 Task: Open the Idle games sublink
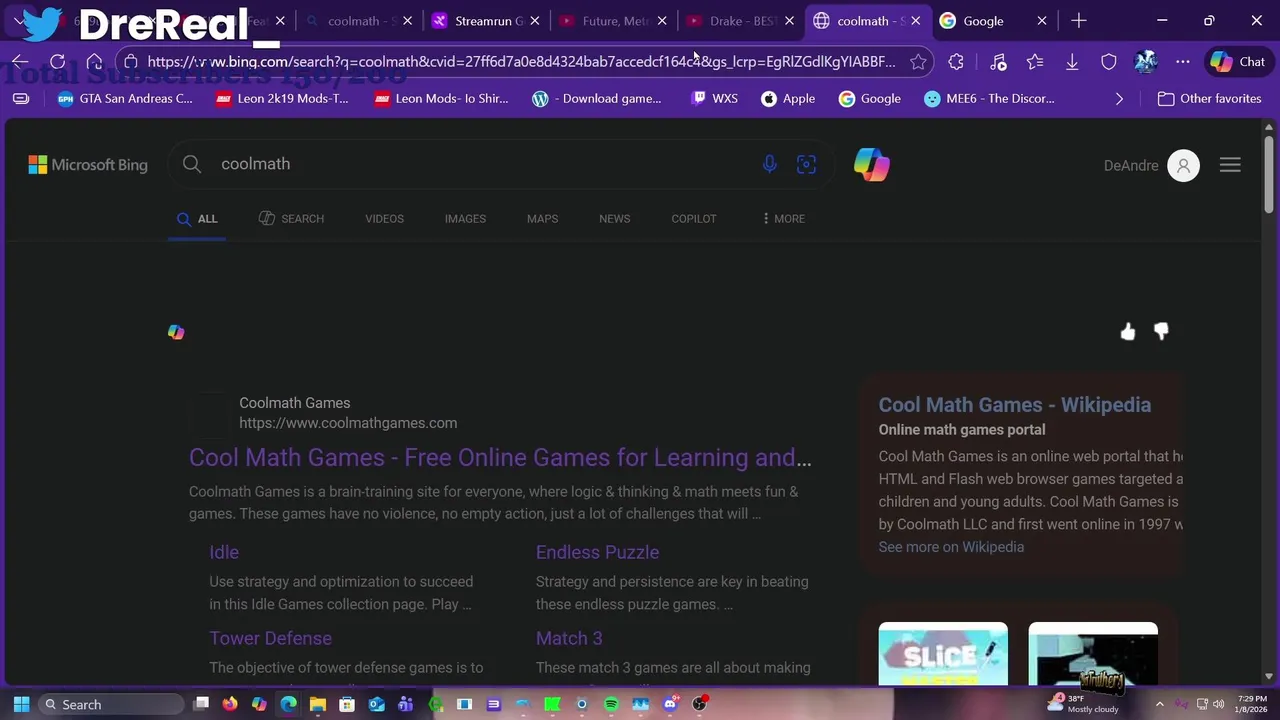[224, 552]
